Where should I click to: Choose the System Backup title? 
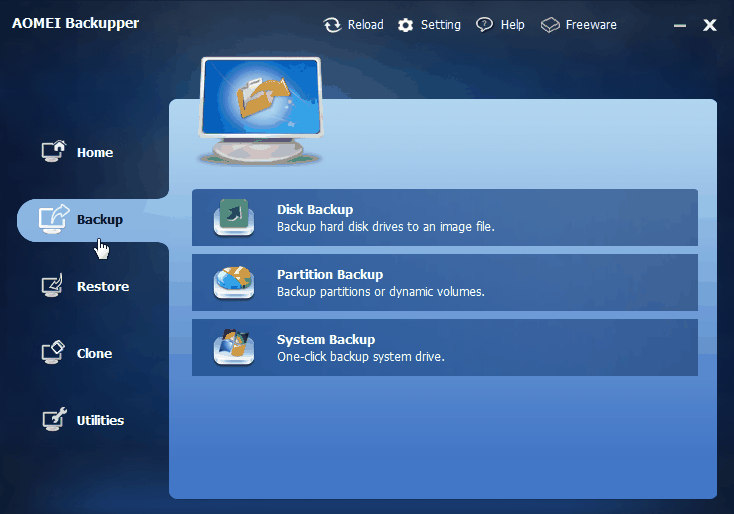[x=326, y=340]
